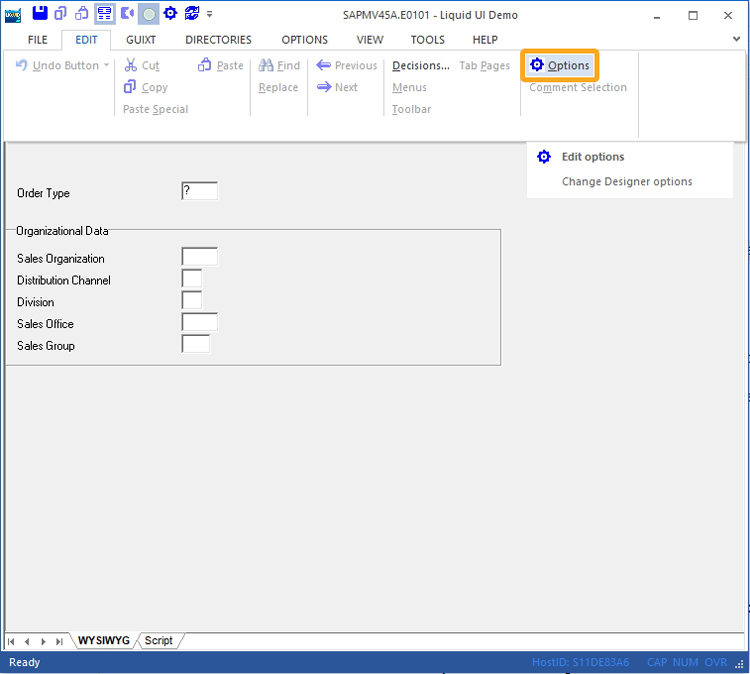750x674 pixels.
Task: Click the Previous left arrow icon
Action: pyautogui.click(x=323, y=66)
